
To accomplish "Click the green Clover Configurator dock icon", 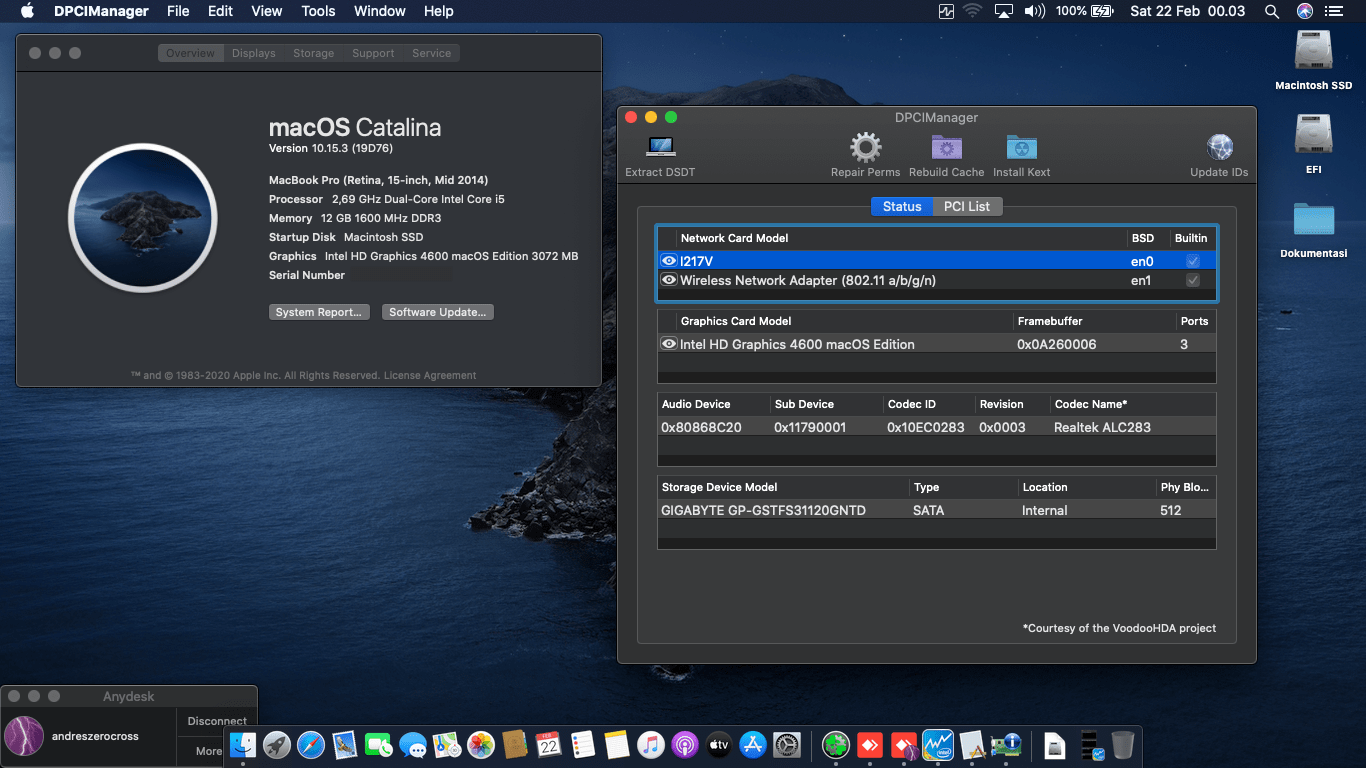I will (836, 744).
